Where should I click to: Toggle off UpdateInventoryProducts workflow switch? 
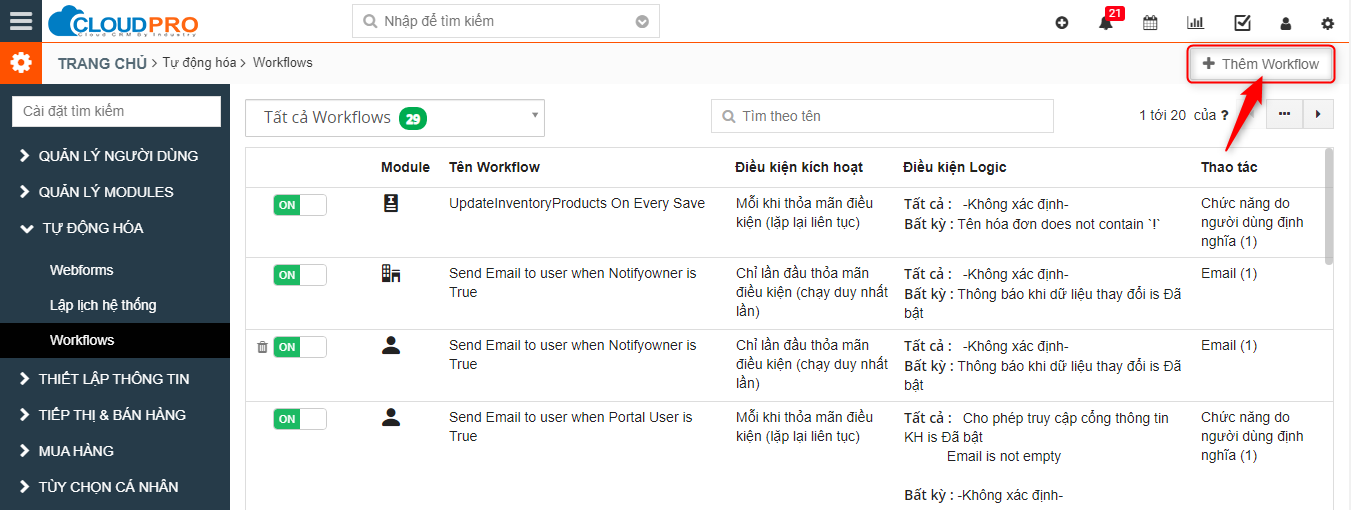click(x=299, y=205)
